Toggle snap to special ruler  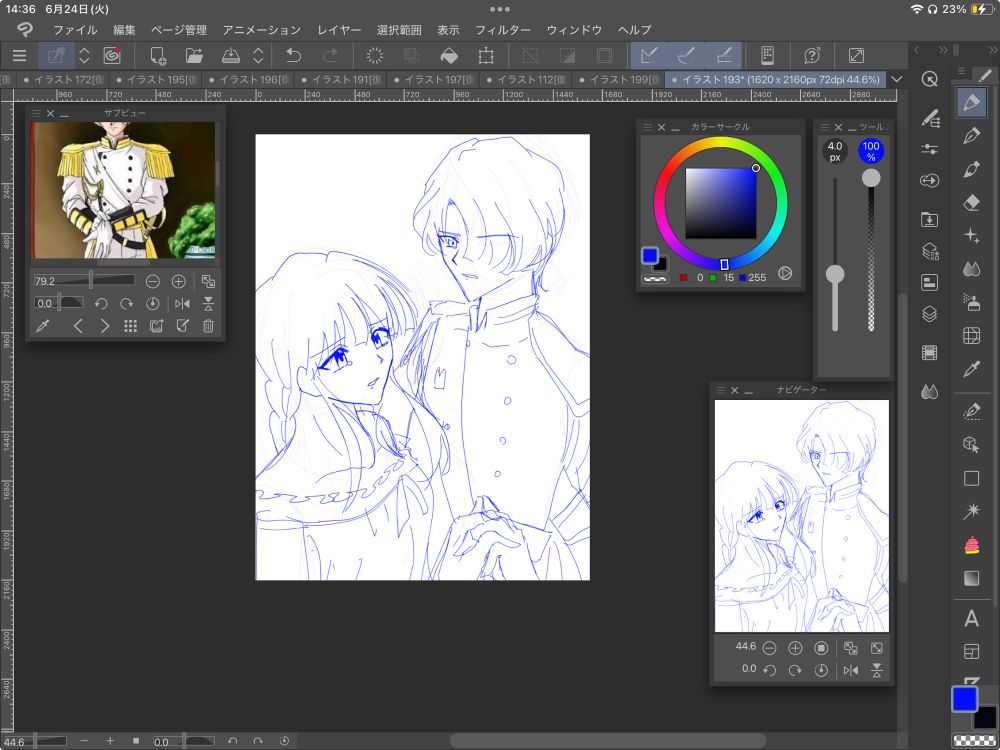[686, 56]
